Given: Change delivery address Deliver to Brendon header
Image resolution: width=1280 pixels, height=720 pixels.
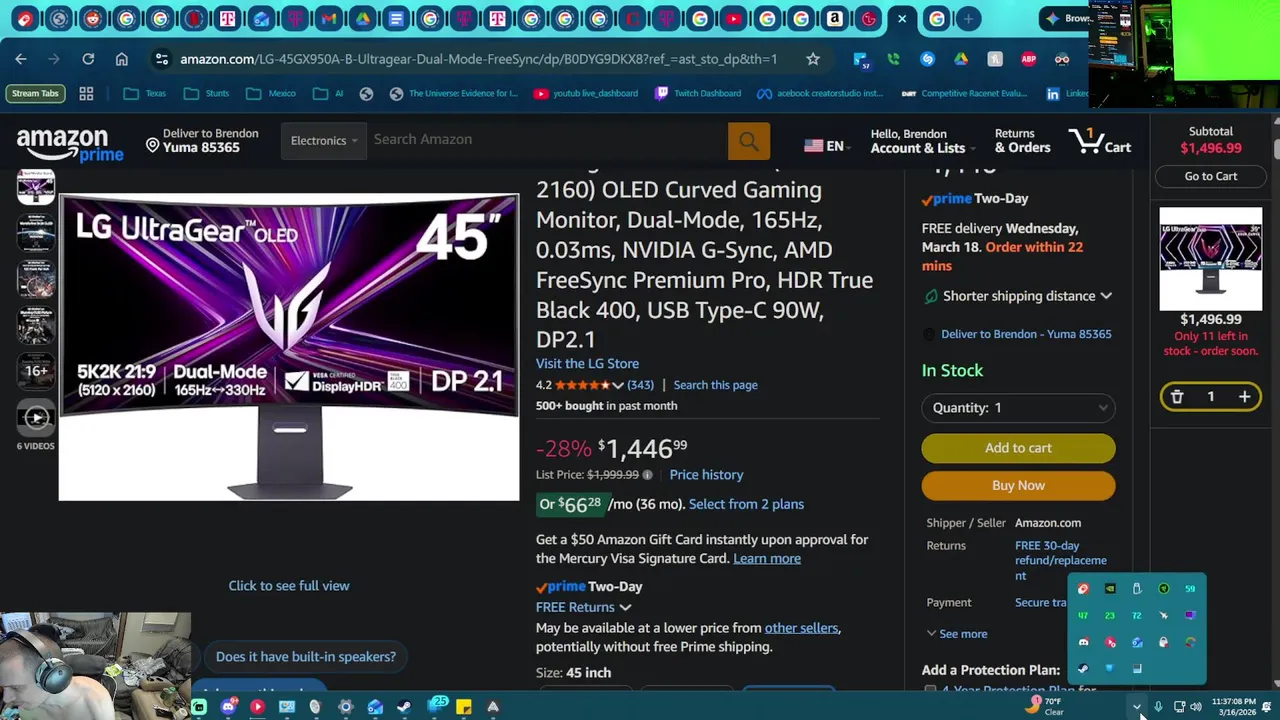Looking at the screenshot, I should point(202,141).
